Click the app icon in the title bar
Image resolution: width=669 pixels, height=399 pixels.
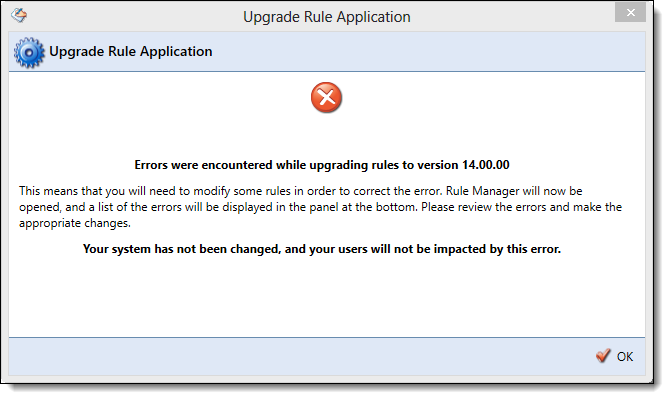click(x=19, y=16)
